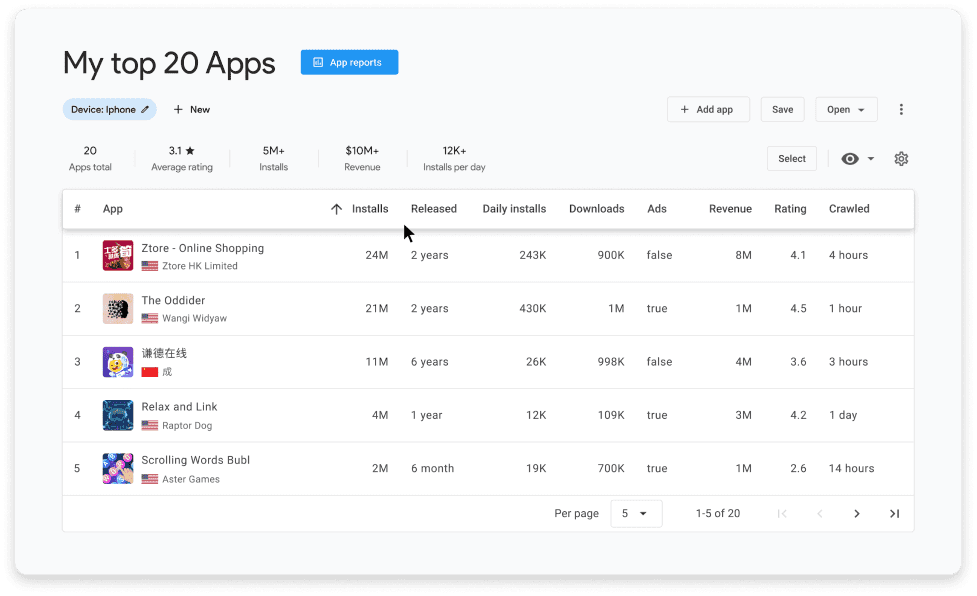Click the pencil edit icon on Device chip

[145, 110]
